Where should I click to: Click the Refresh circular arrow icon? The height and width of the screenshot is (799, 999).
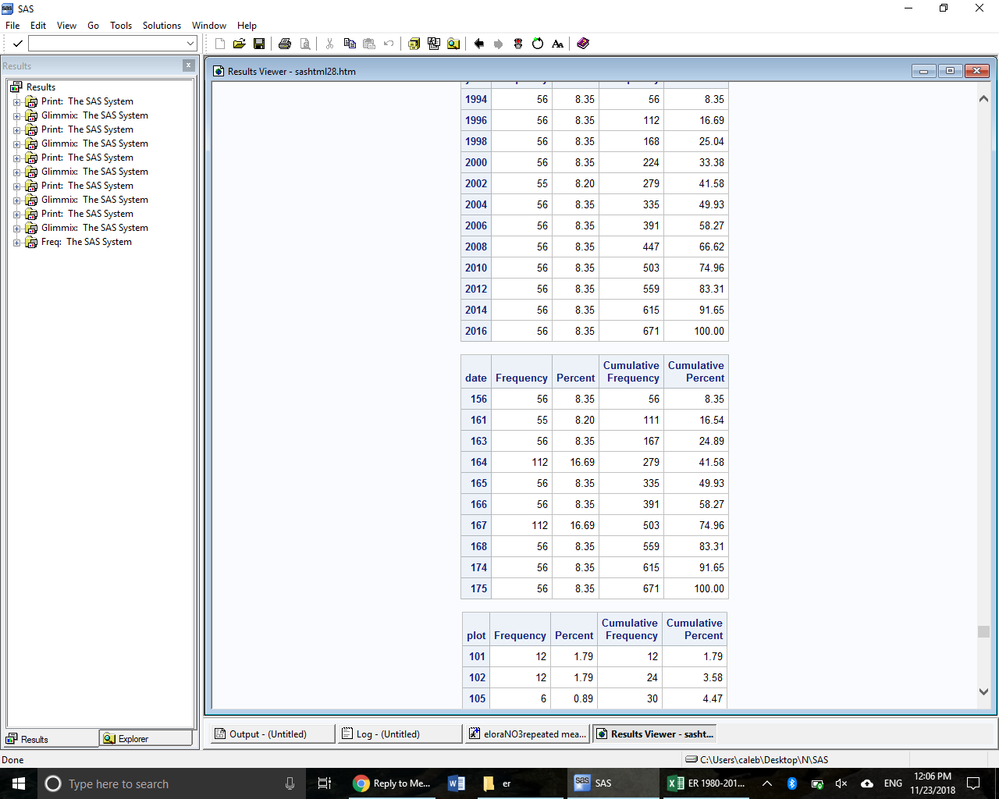click(x=537, y=44)
